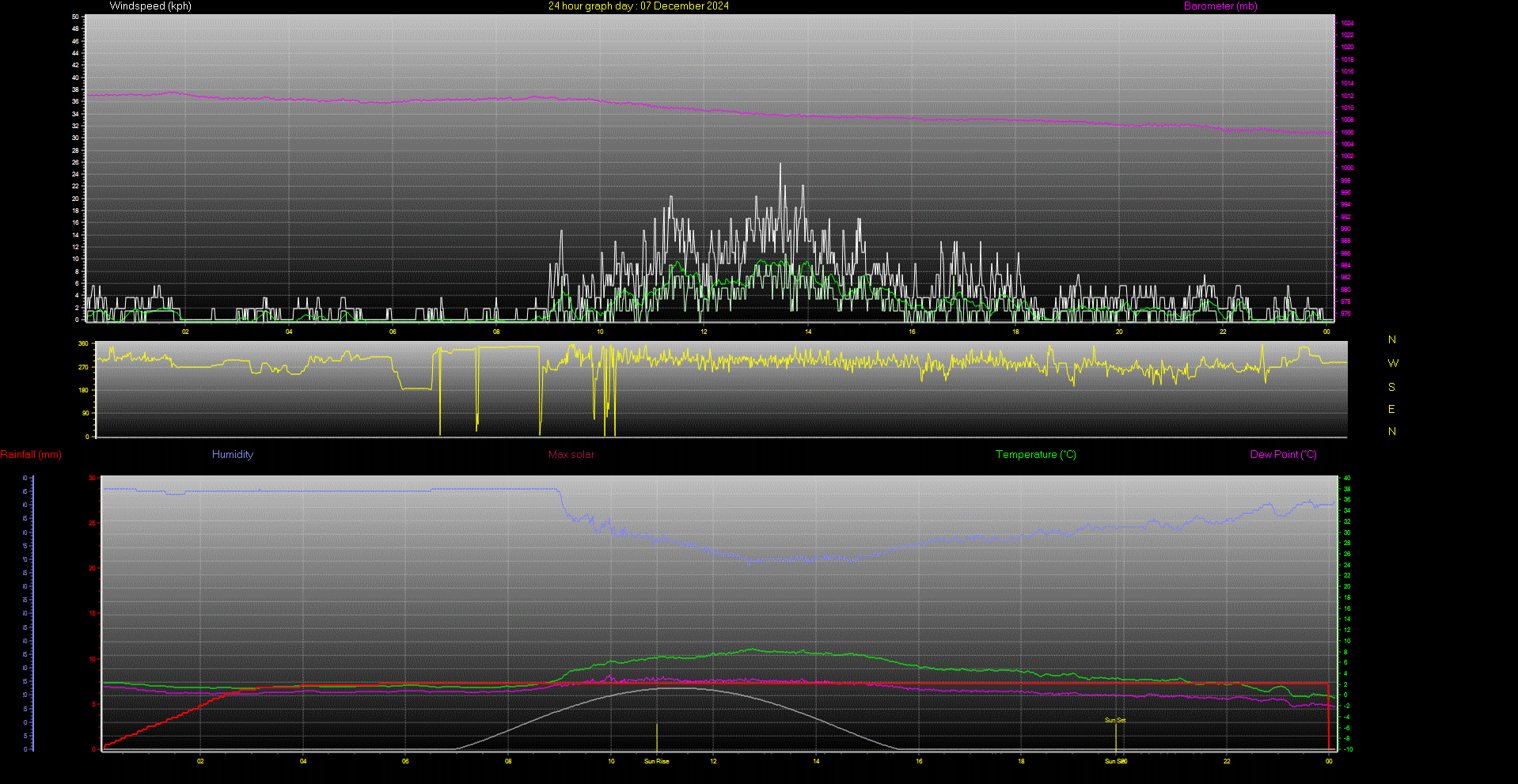Click the 'Dew Point (°C)' legend label
The image size is (1518, 784).
click(1284, 455)
